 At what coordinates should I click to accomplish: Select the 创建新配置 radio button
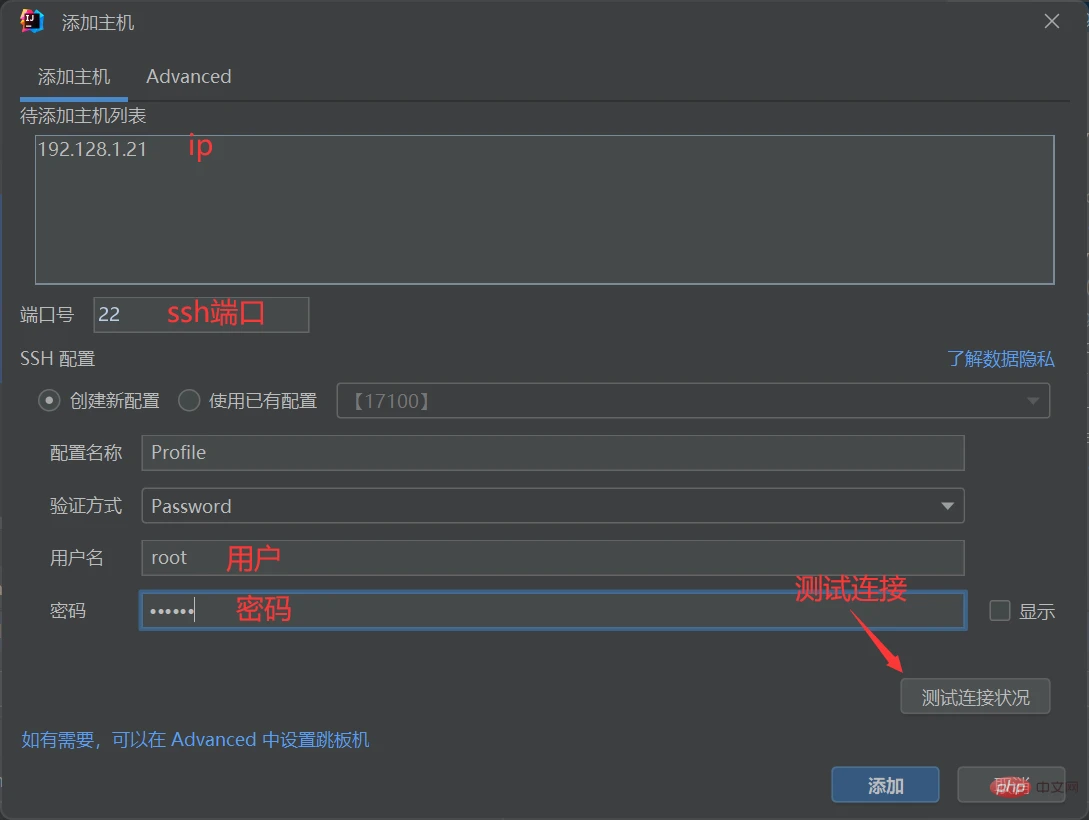(49, 400)
